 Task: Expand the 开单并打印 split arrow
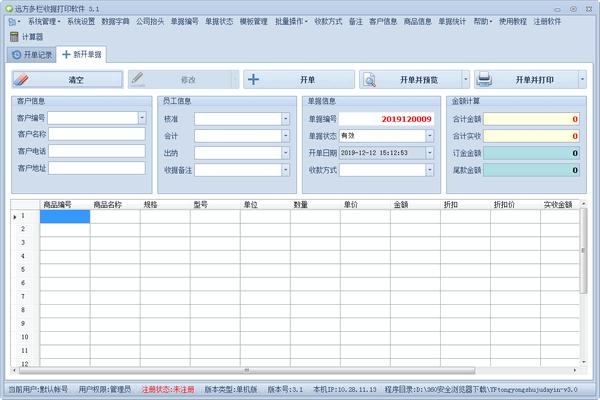582,80
